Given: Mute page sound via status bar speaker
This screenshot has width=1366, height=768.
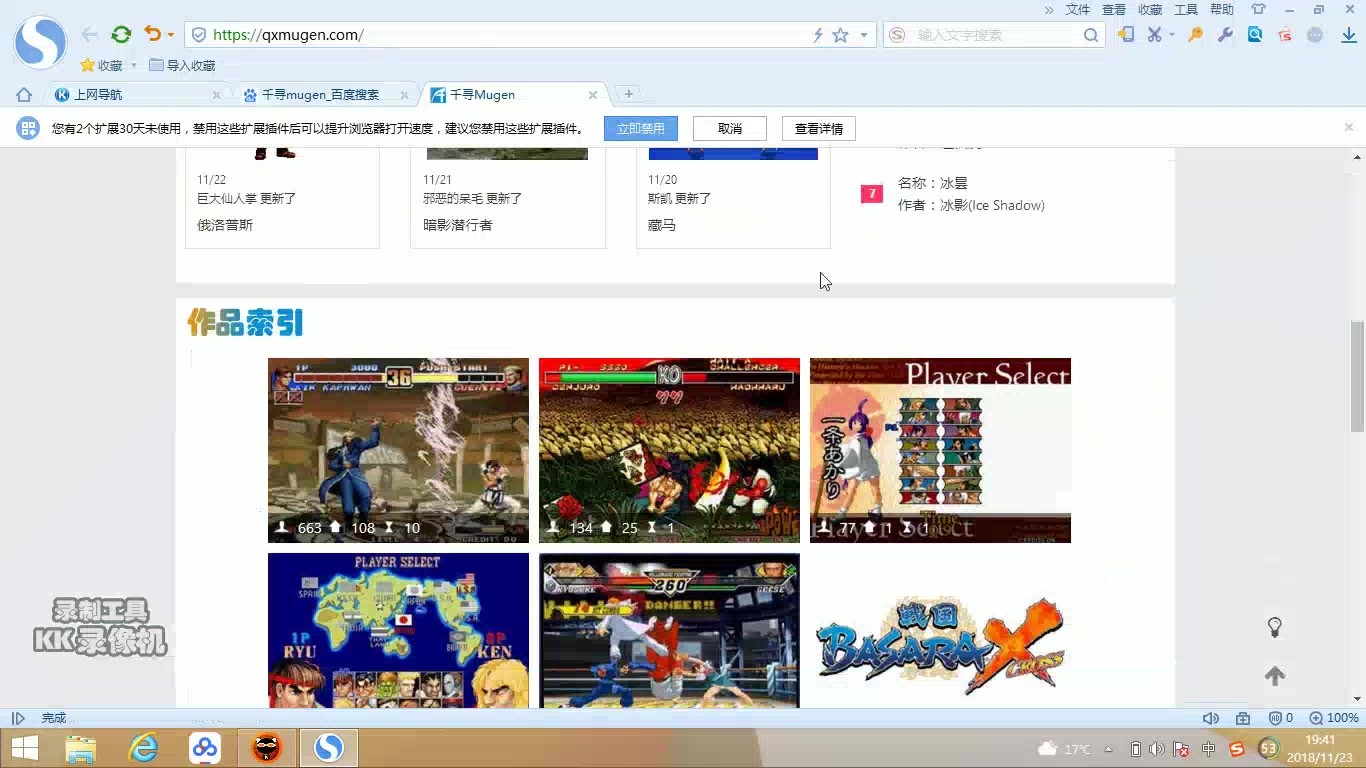Looking at the screenshot, I should [x=1211, y=718].
